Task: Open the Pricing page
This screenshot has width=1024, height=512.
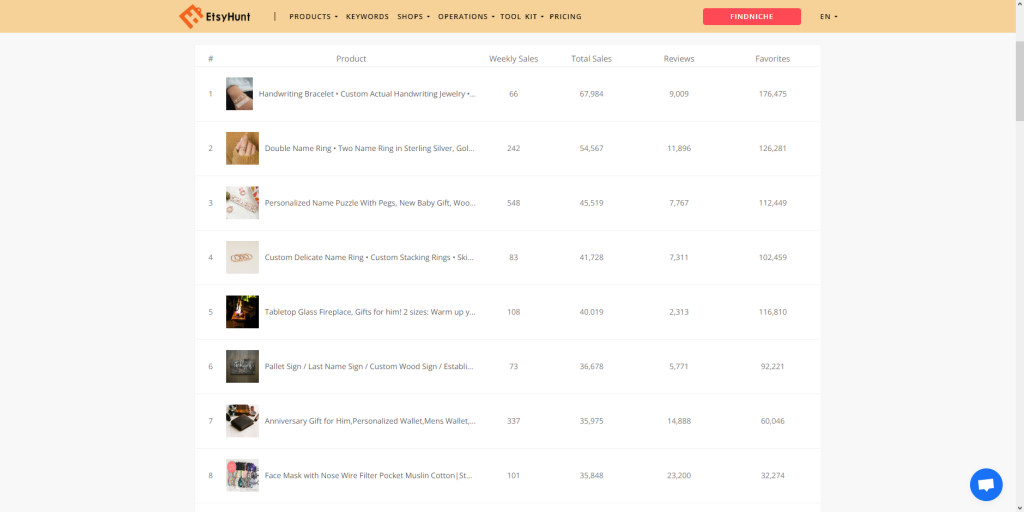Action: click(565, 17)
